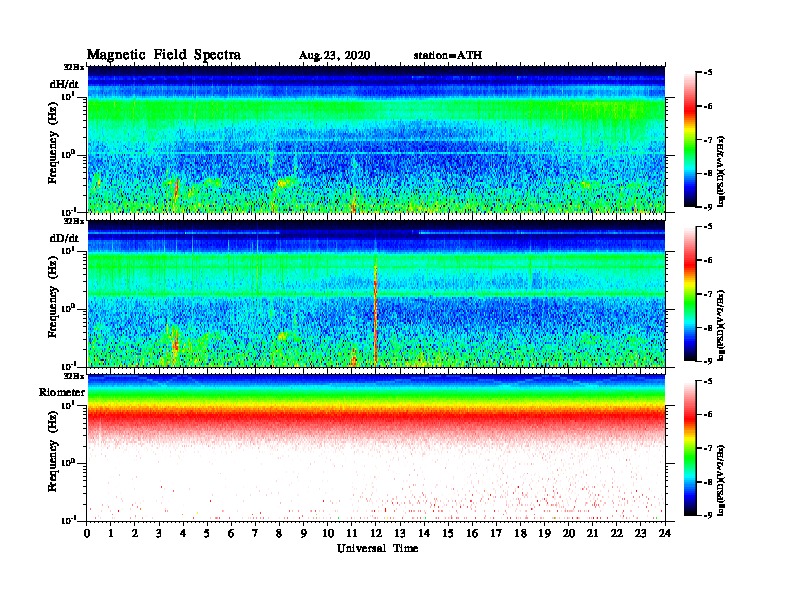Select hour tick "0" on time axis

87,534
